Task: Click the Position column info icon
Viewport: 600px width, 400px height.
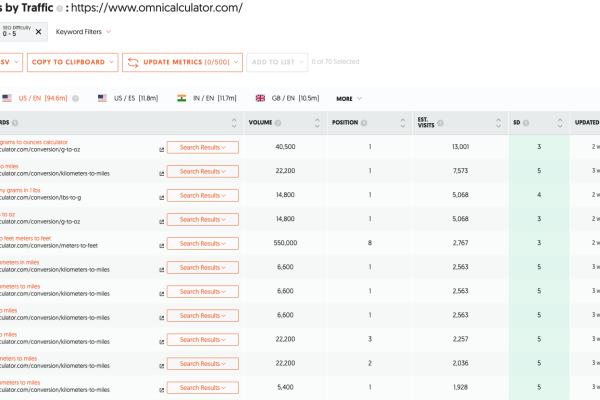Action: tap(364, 123)
